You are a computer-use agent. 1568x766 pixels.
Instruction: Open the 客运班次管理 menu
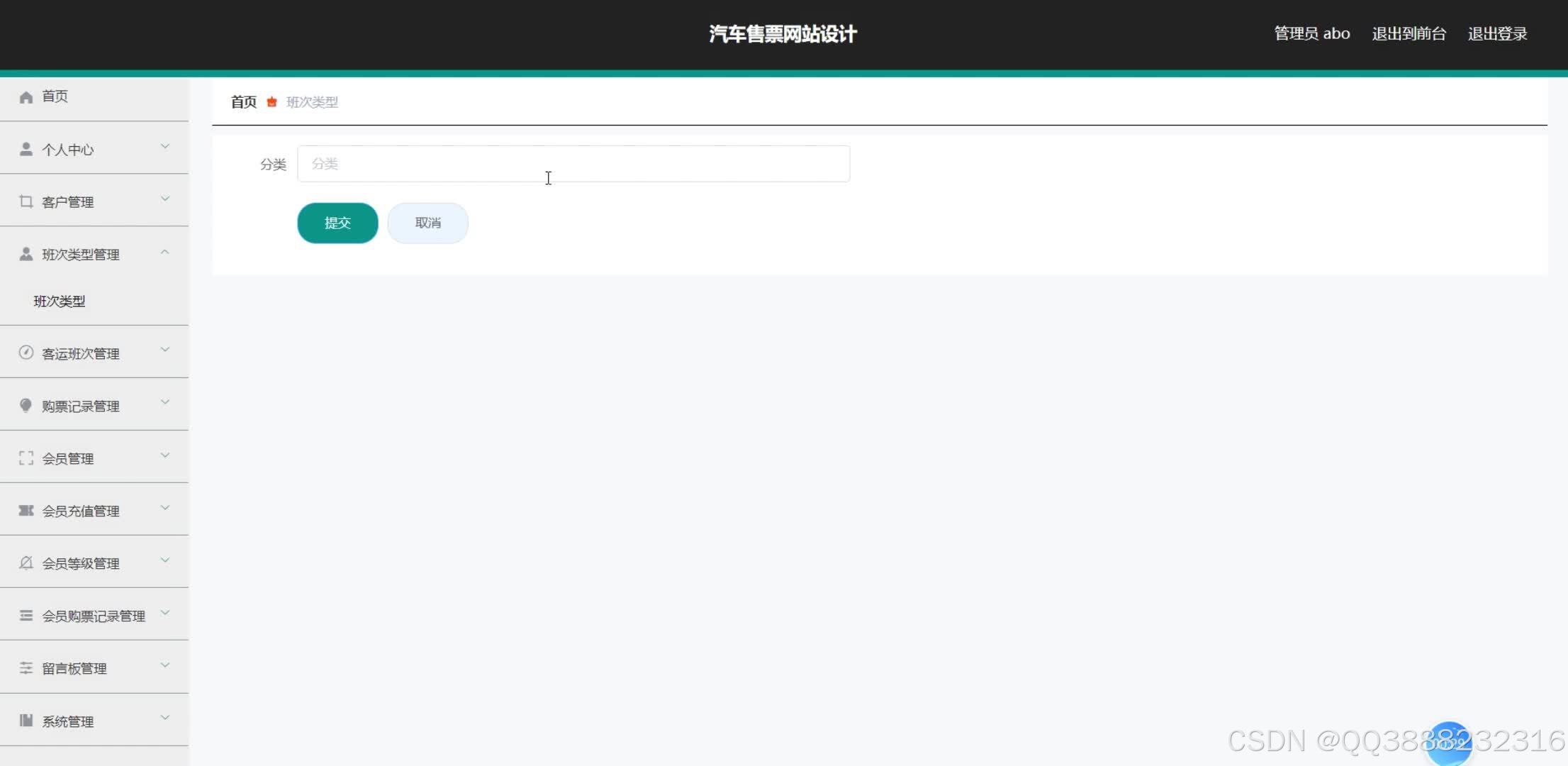[x=81, y=353]
